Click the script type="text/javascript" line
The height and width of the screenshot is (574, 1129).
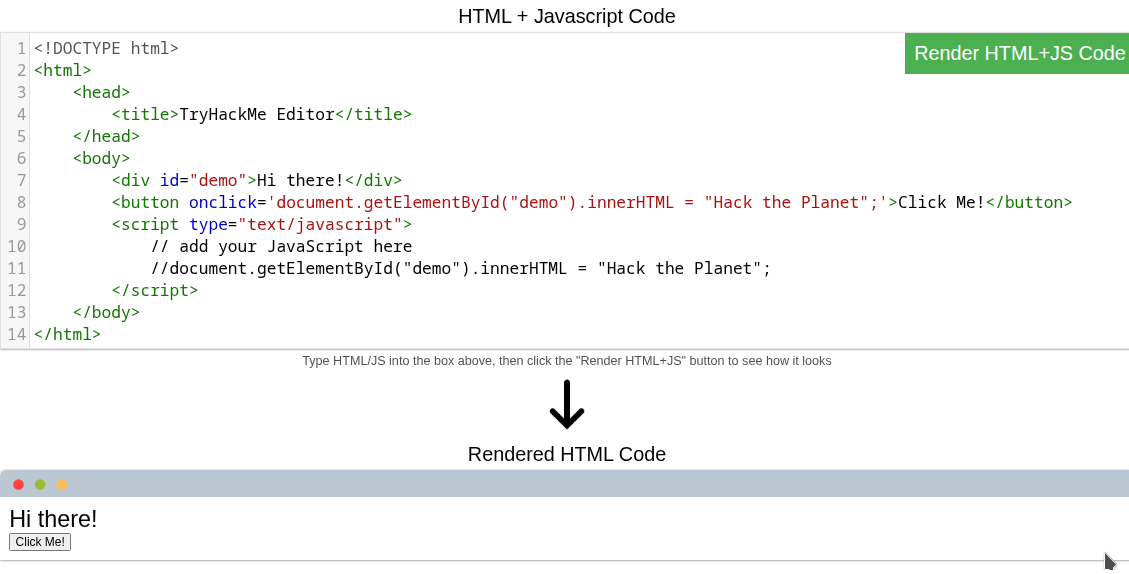(x=261, y=224)
